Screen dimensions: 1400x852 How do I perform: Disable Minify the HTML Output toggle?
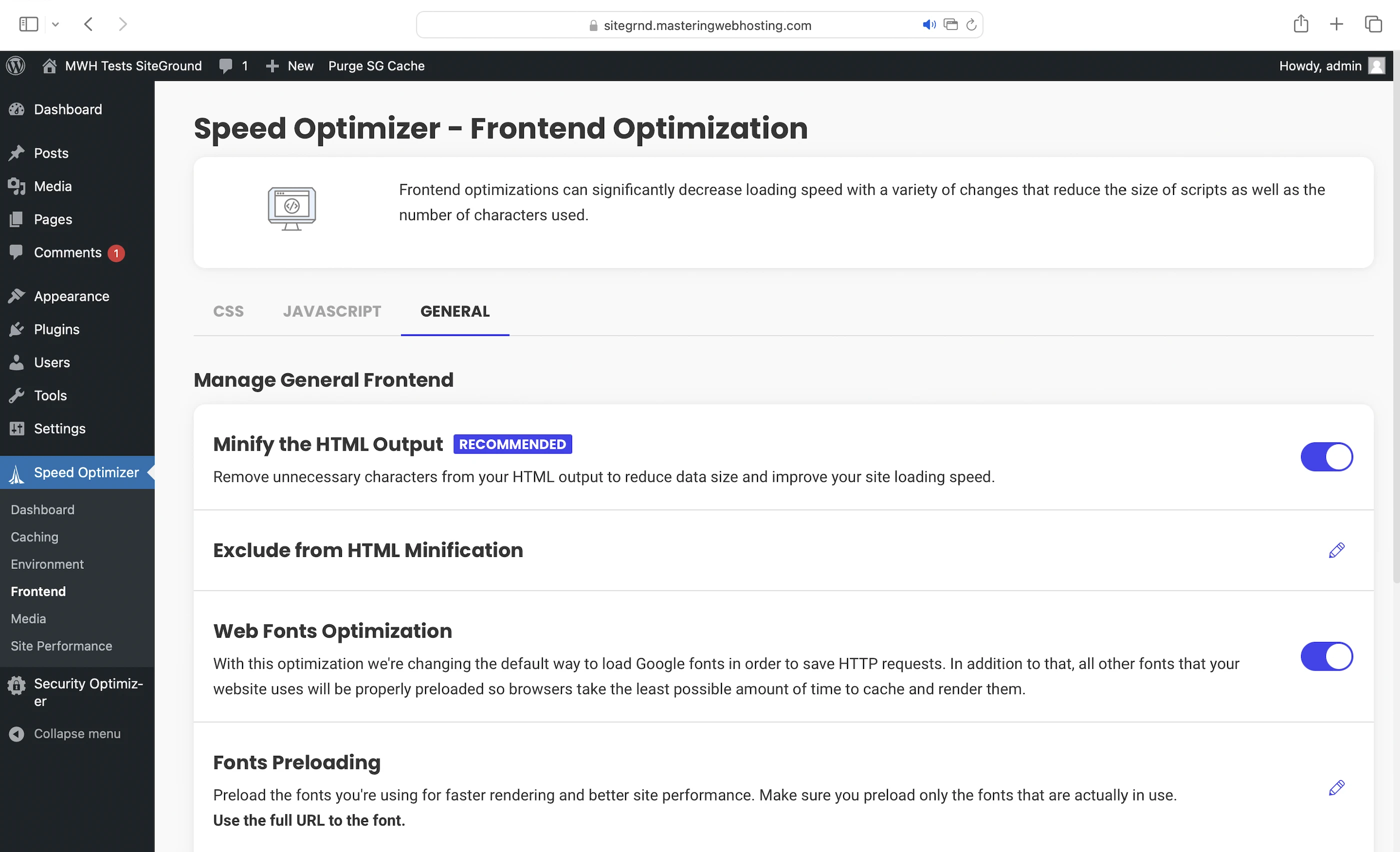1326,457
